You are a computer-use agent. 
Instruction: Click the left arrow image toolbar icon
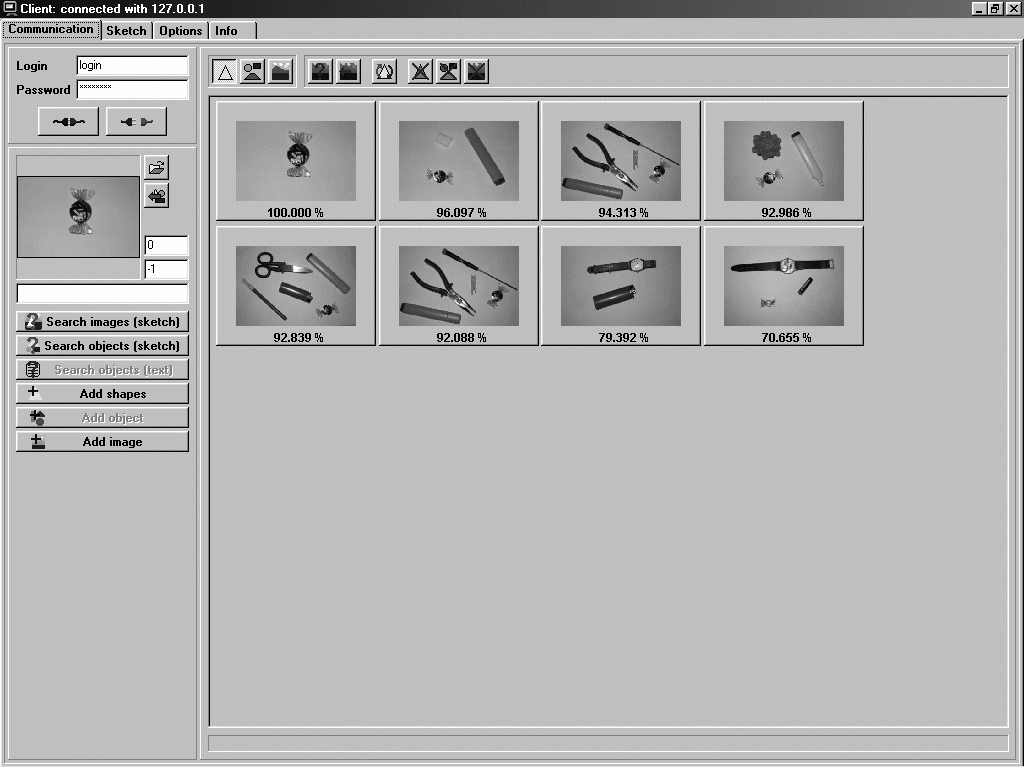pyautogui.click(x=348, y=71)
